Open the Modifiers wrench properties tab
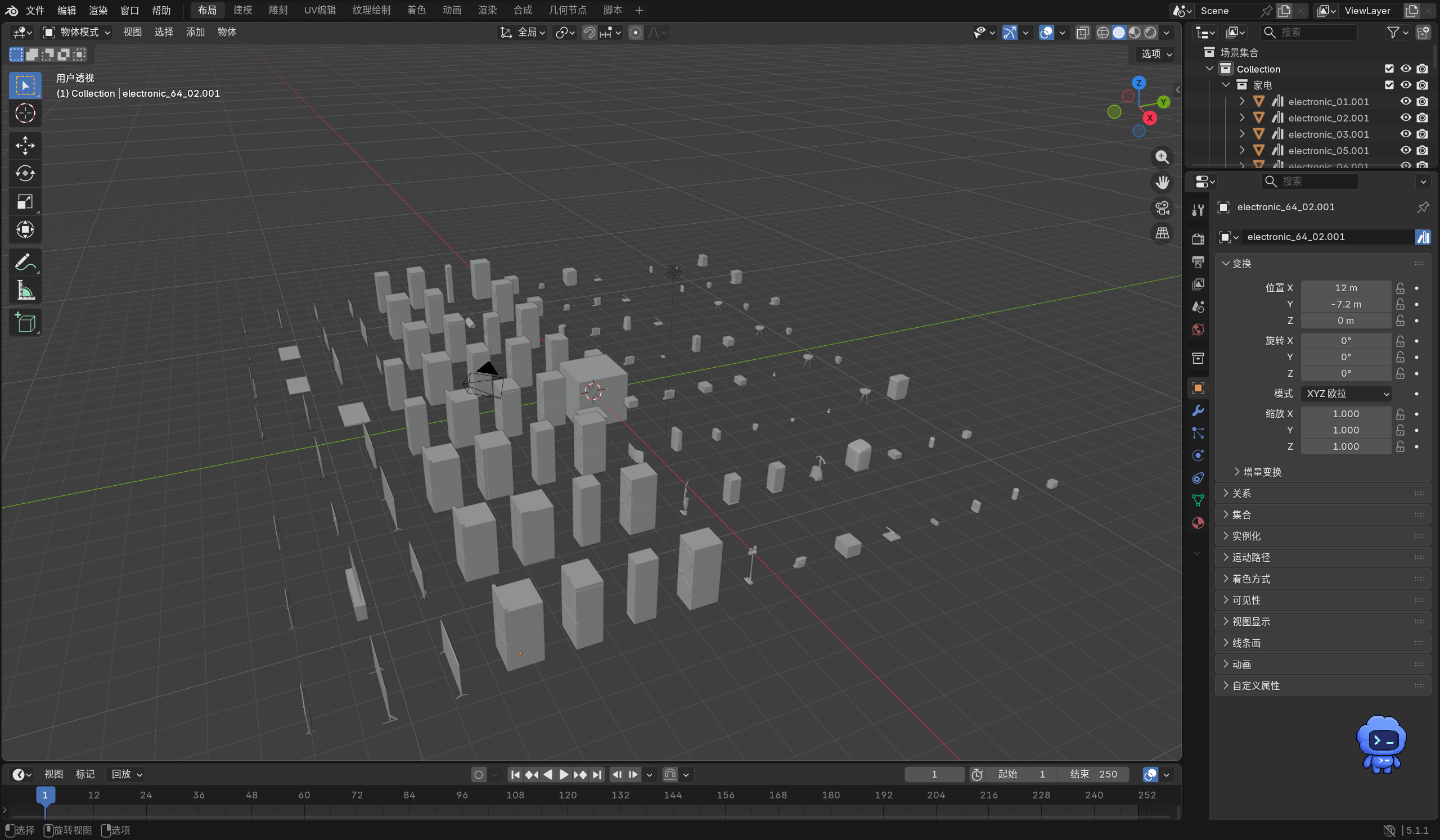Viewport: 1440px width, 840px height. [x=1198, y=410]
